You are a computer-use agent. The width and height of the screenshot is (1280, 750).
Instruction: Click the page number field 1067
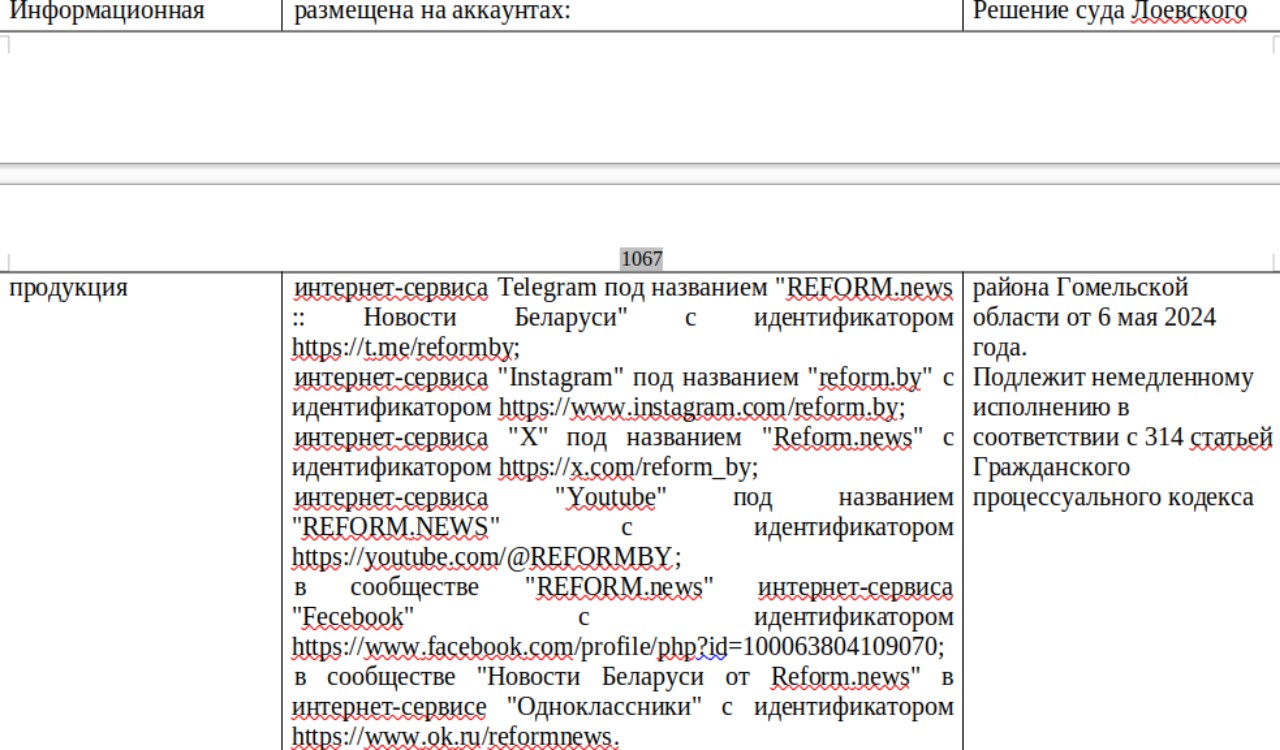coord(642,259)
